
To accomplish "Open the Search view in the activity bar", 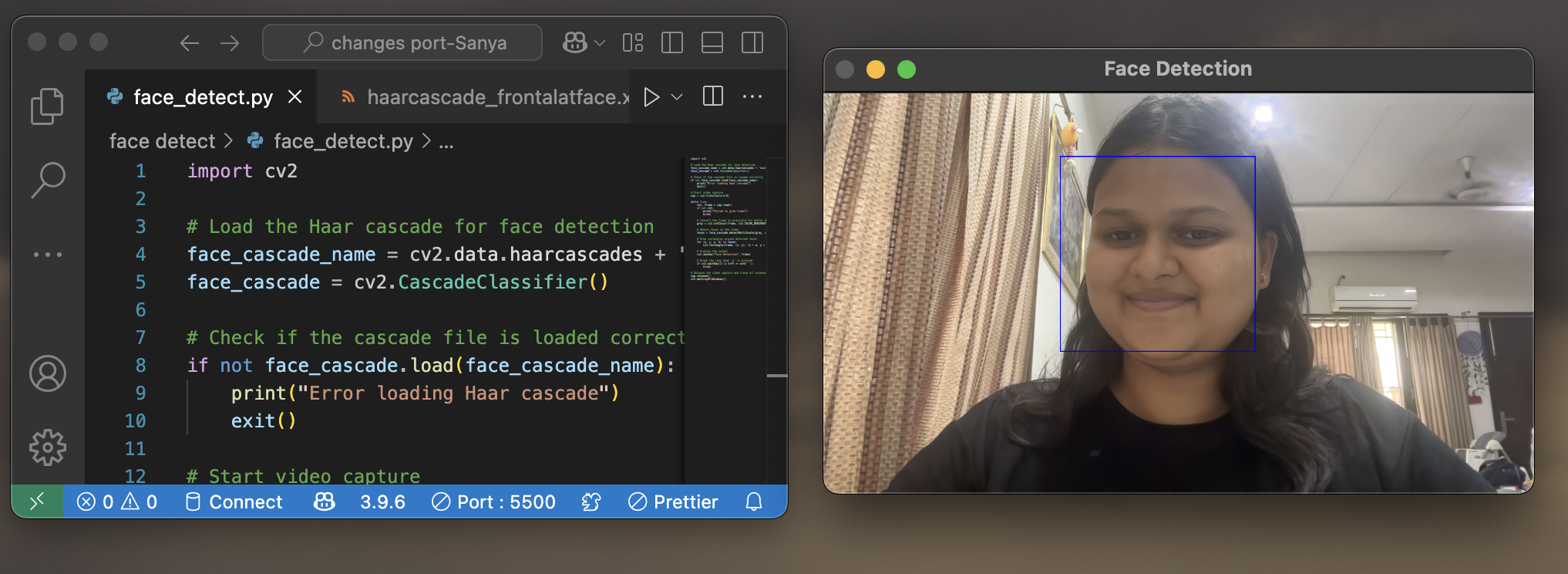I will click(x=47, y=180).
